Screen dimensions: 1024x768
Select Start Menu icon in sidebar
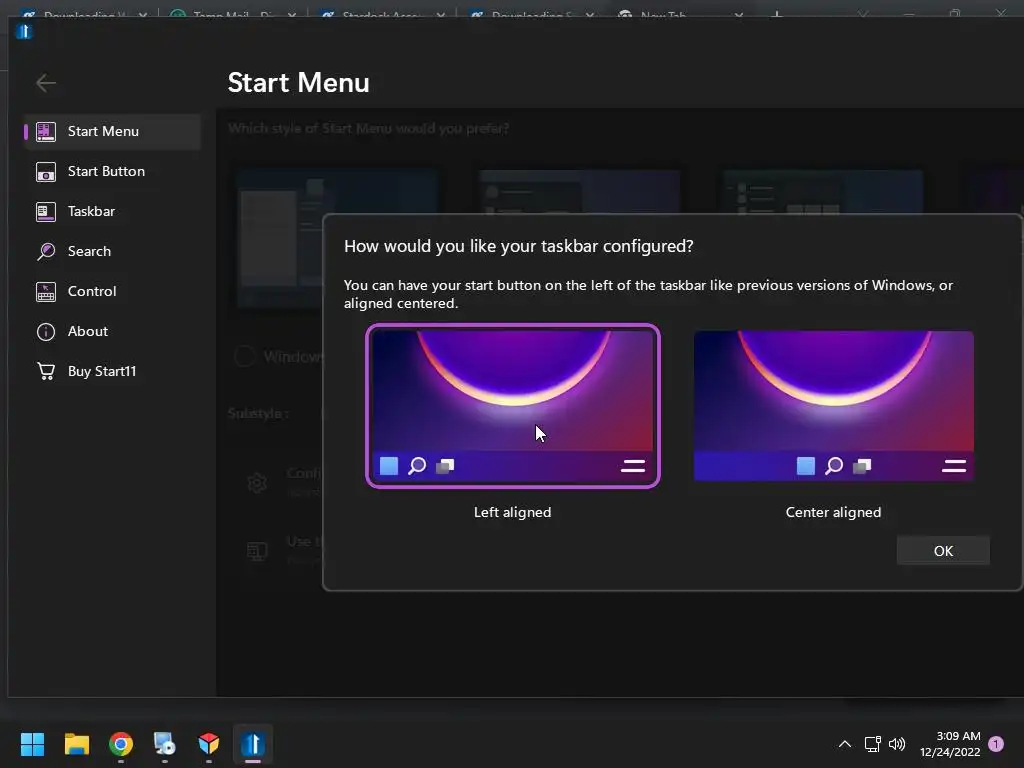(x=46, y=131)
